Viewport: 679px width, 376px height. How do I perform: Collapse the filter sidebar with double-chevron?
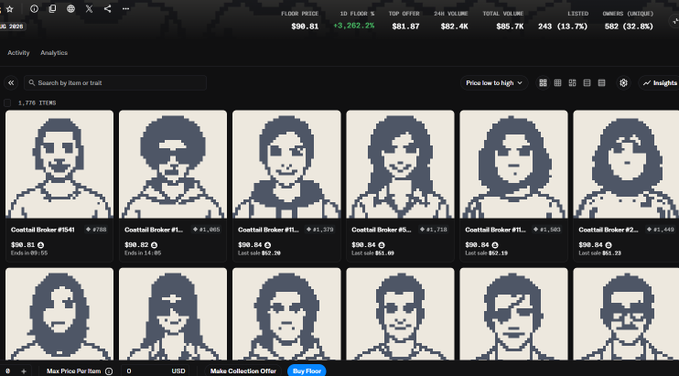coord(11,83)
